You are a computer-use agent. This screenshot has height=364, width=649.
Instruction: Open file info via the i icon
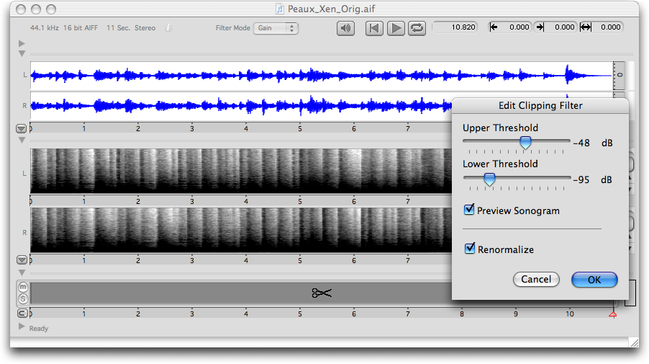168,28
